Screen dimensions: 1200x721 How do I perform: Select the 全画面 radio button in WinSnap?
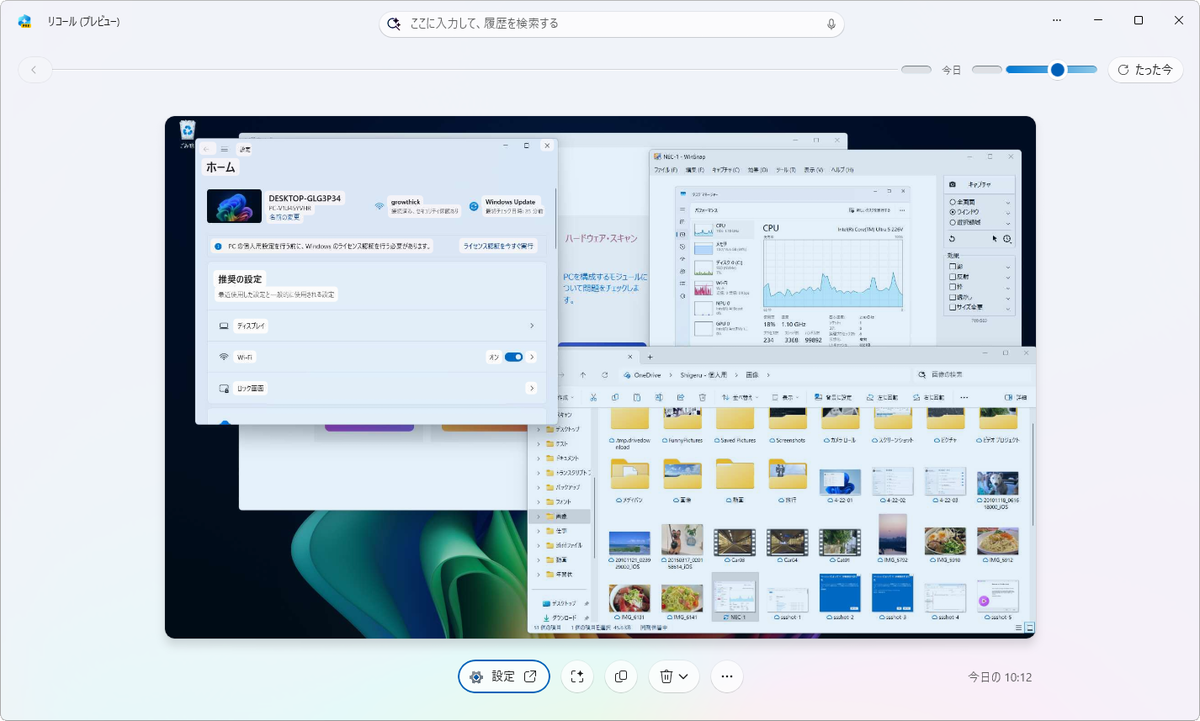coord(952,202)
